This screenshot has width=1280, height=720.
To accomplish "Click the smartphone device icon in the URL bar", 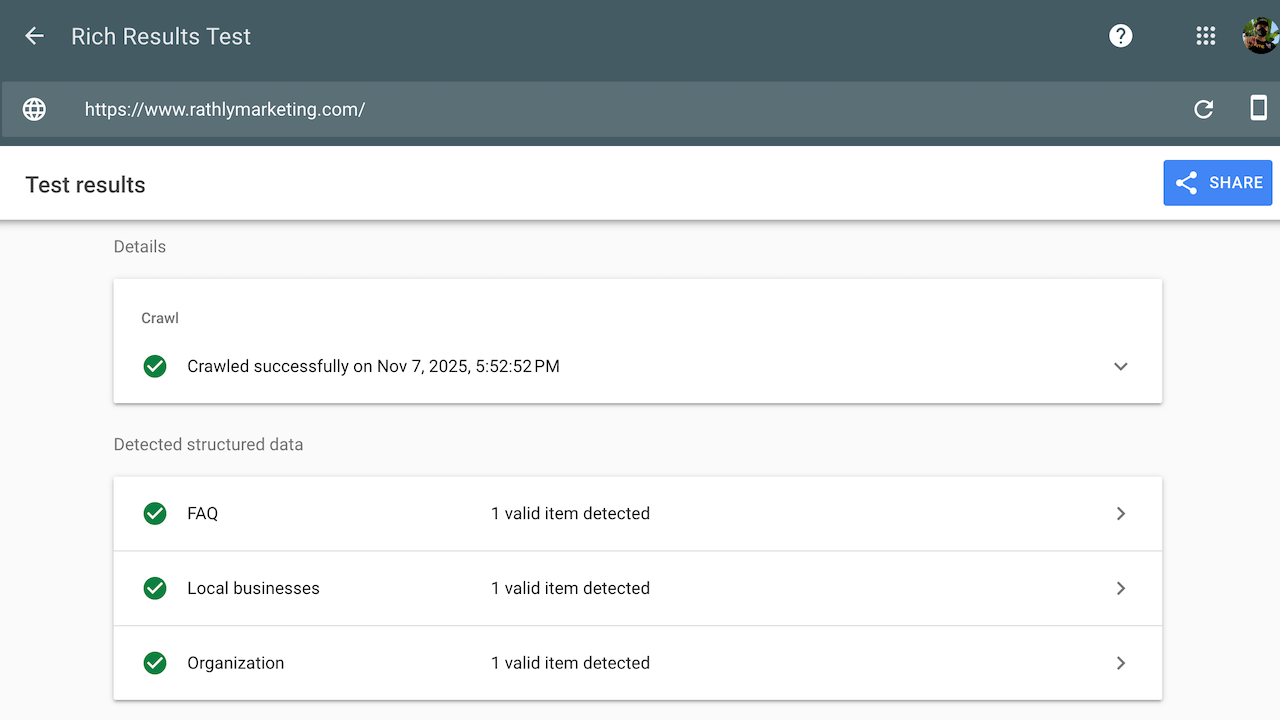I will pos(1259,108).
